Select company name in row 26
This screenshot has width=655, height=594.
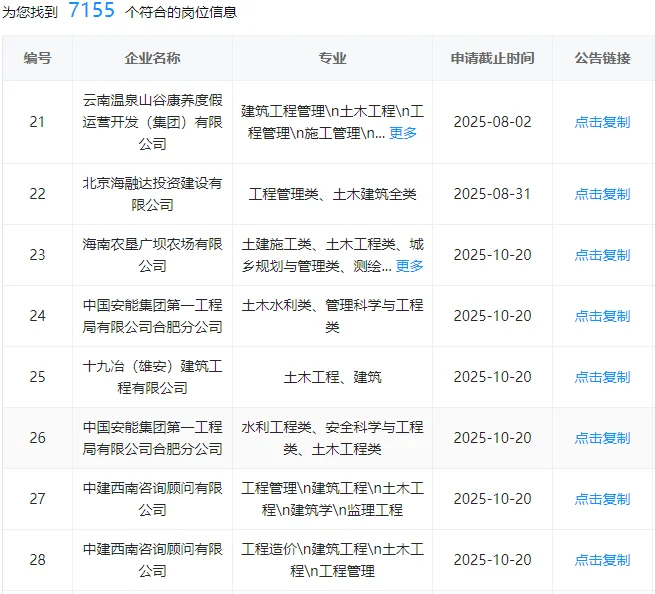[152, 438]
